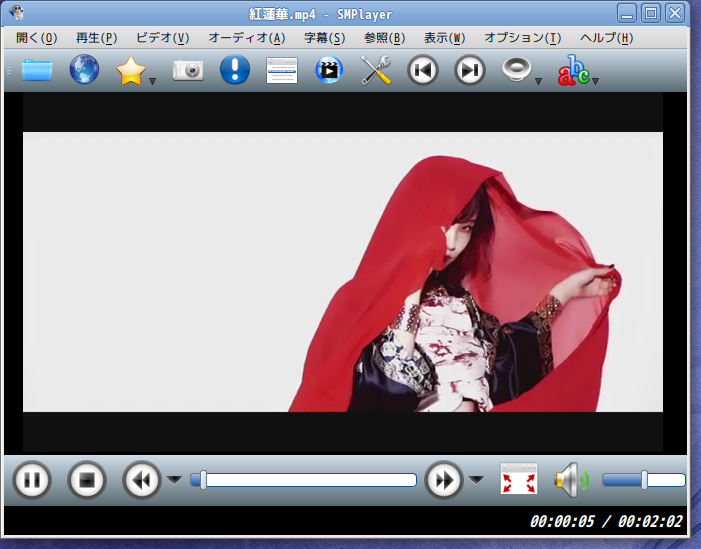Minimize the SMPlayer window
This screenshot has height=549, width=701.
point(627,13)
